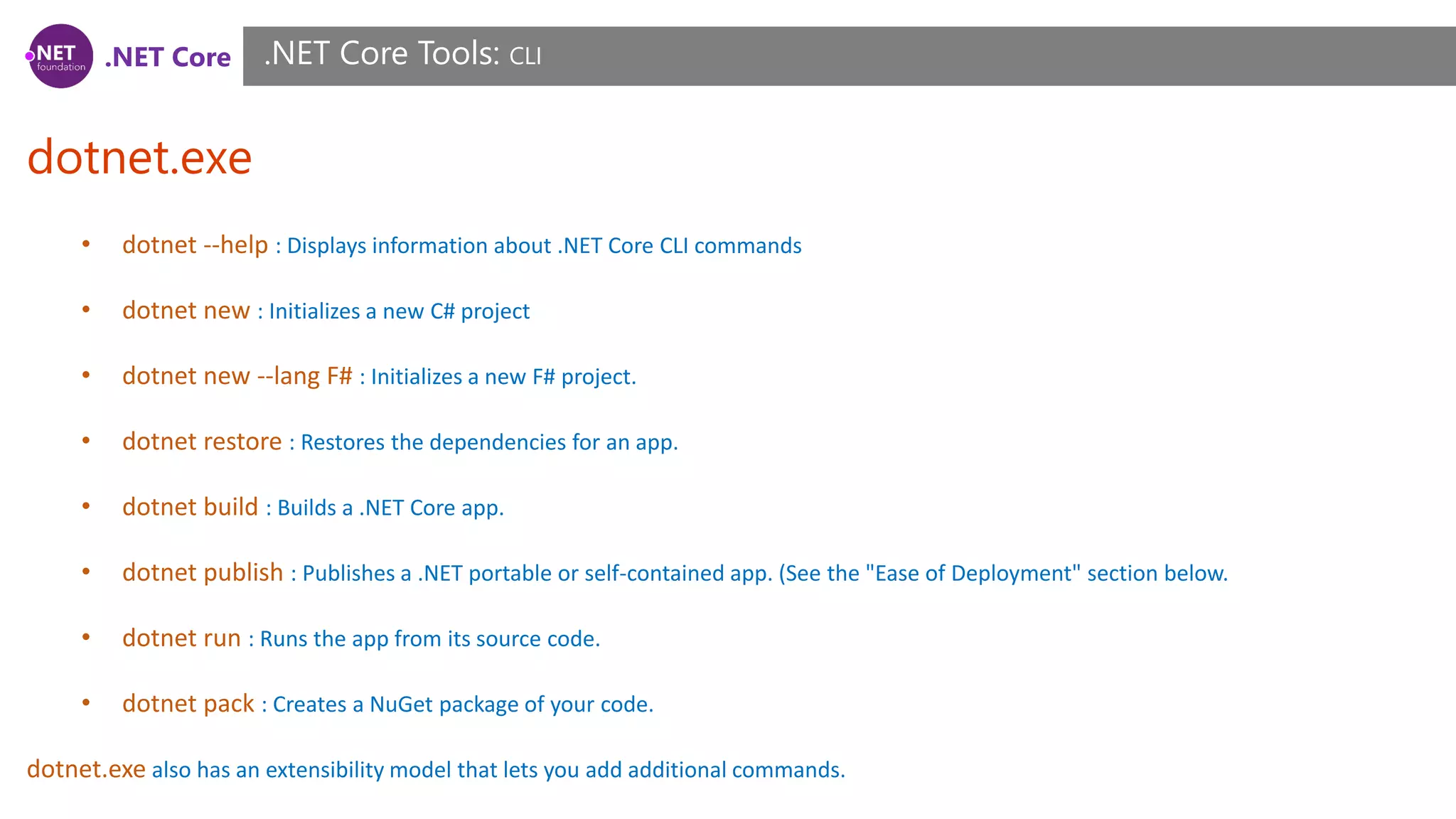Click the .NET foundation purple logo
1456x819 pixels.
click(x=60, y=56)
